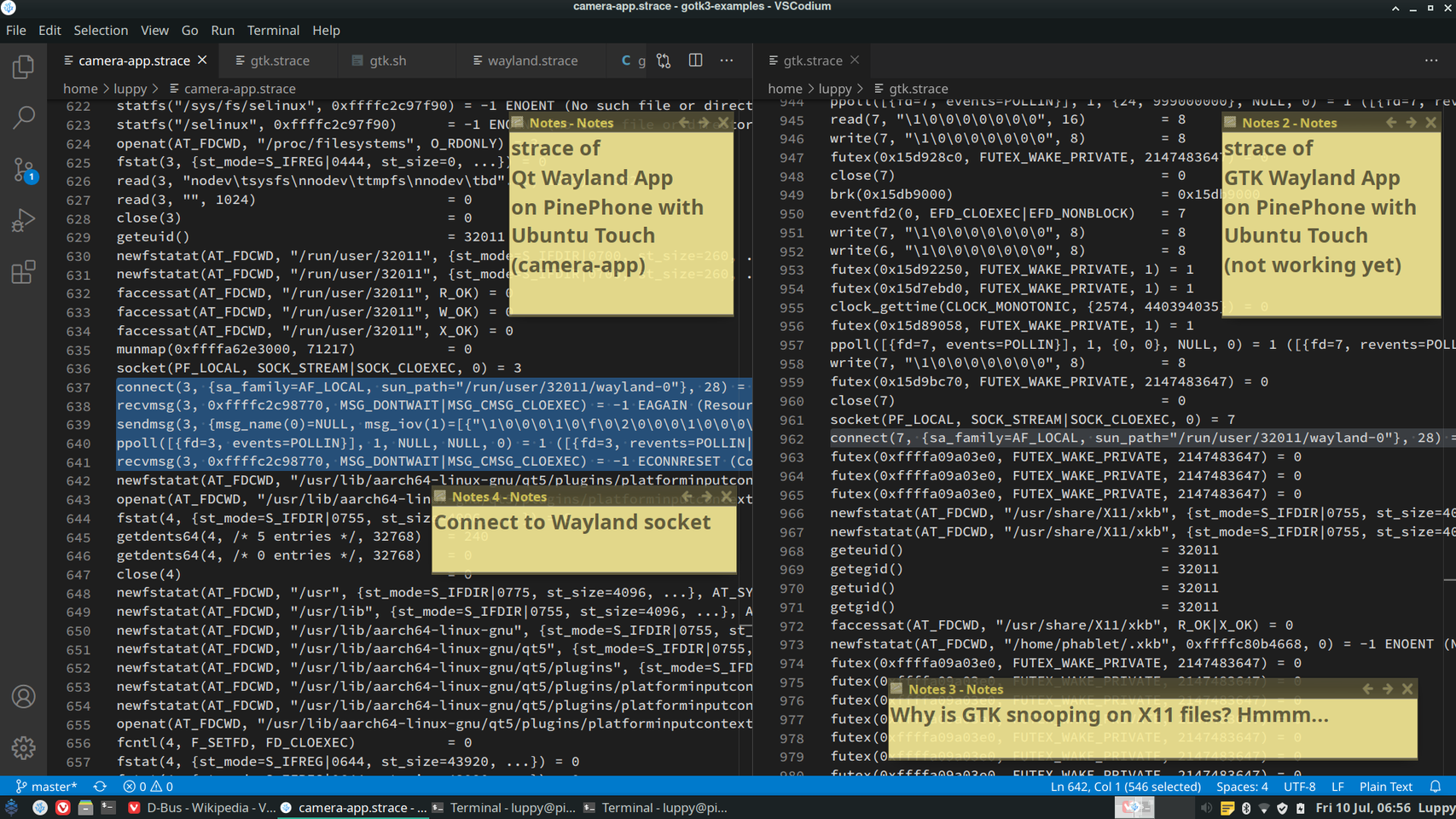Open the Terminal menu
The width and height of the screenshot is (1456, 819).
click(273, 30)
